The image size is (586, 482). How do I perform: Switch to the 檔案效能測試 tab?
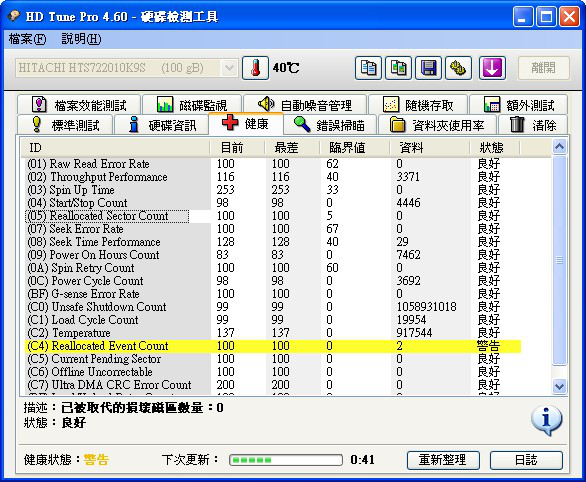pos(79,105)
